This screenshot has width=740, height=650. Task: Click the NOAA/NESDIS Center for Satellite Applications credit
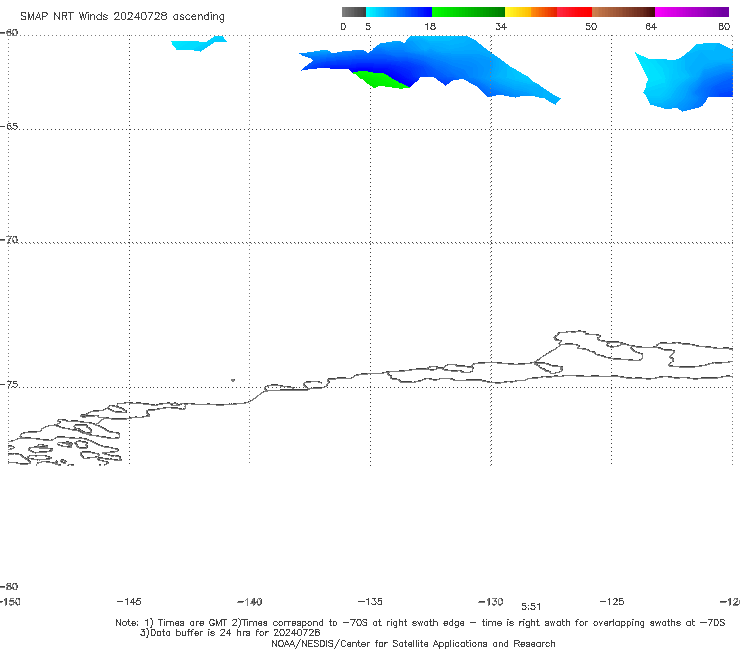[413, 643]
